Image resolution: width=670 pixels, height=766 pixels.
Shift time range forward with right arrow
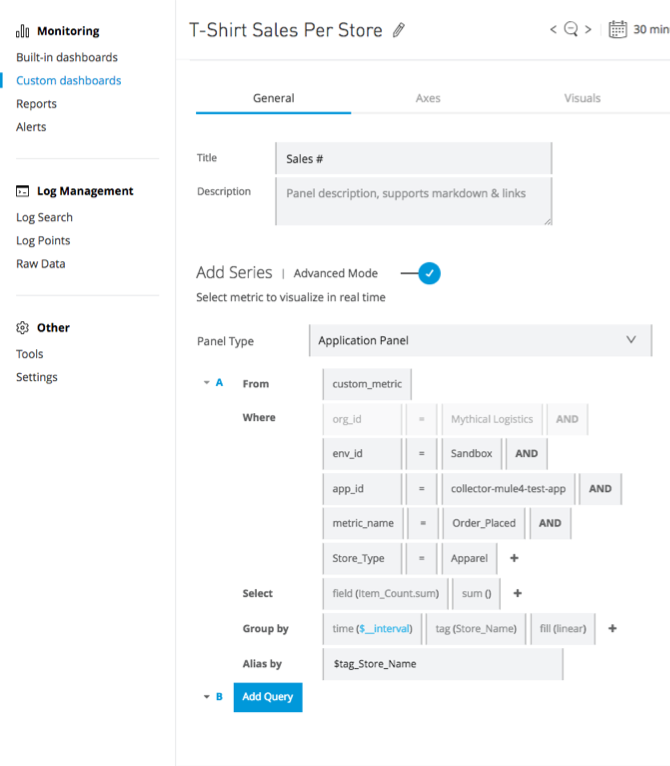coord(589,30)
